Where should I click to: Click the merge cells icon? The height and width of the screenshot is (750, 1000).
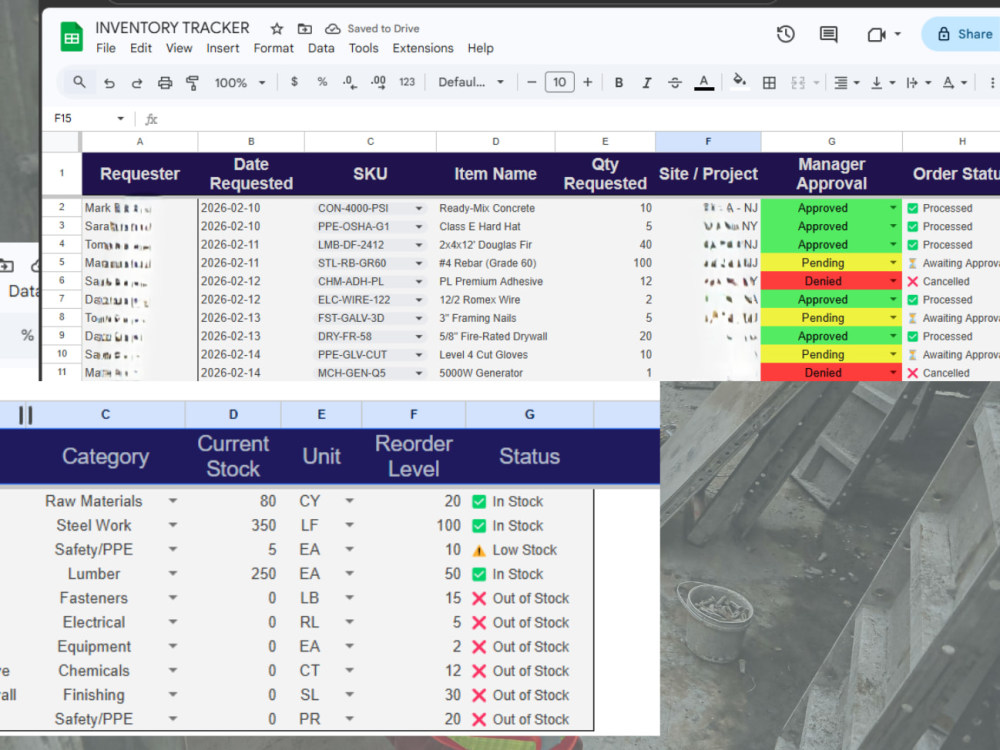798,83
